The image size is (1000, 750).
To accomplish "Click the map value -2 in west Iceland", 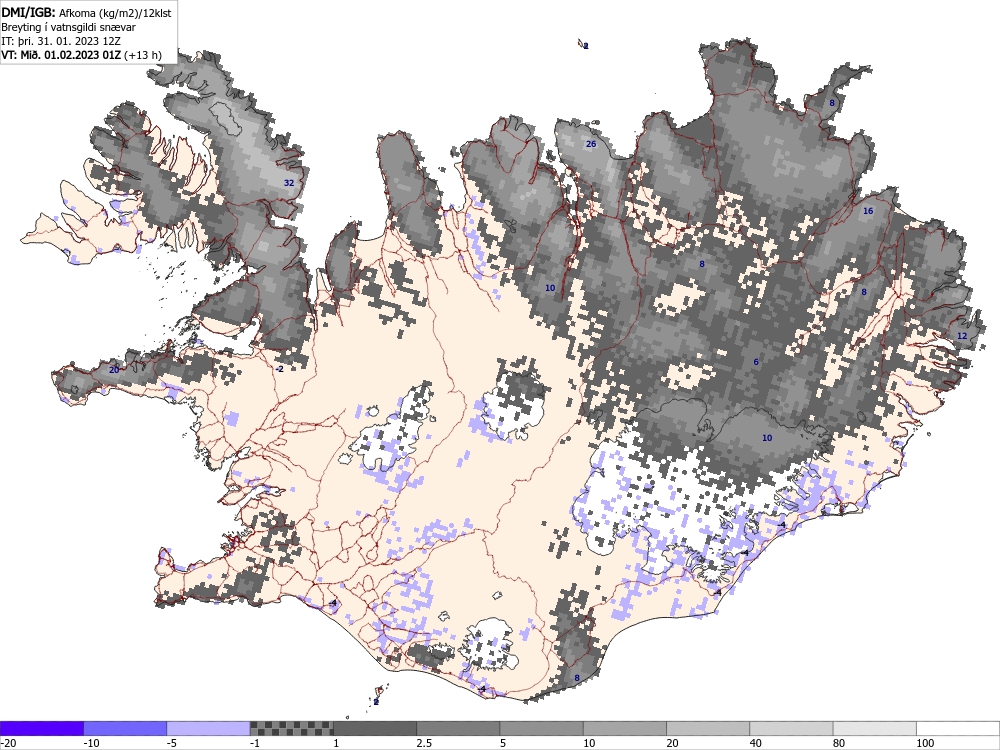I will pyautogui.click(x=279, y=369).
